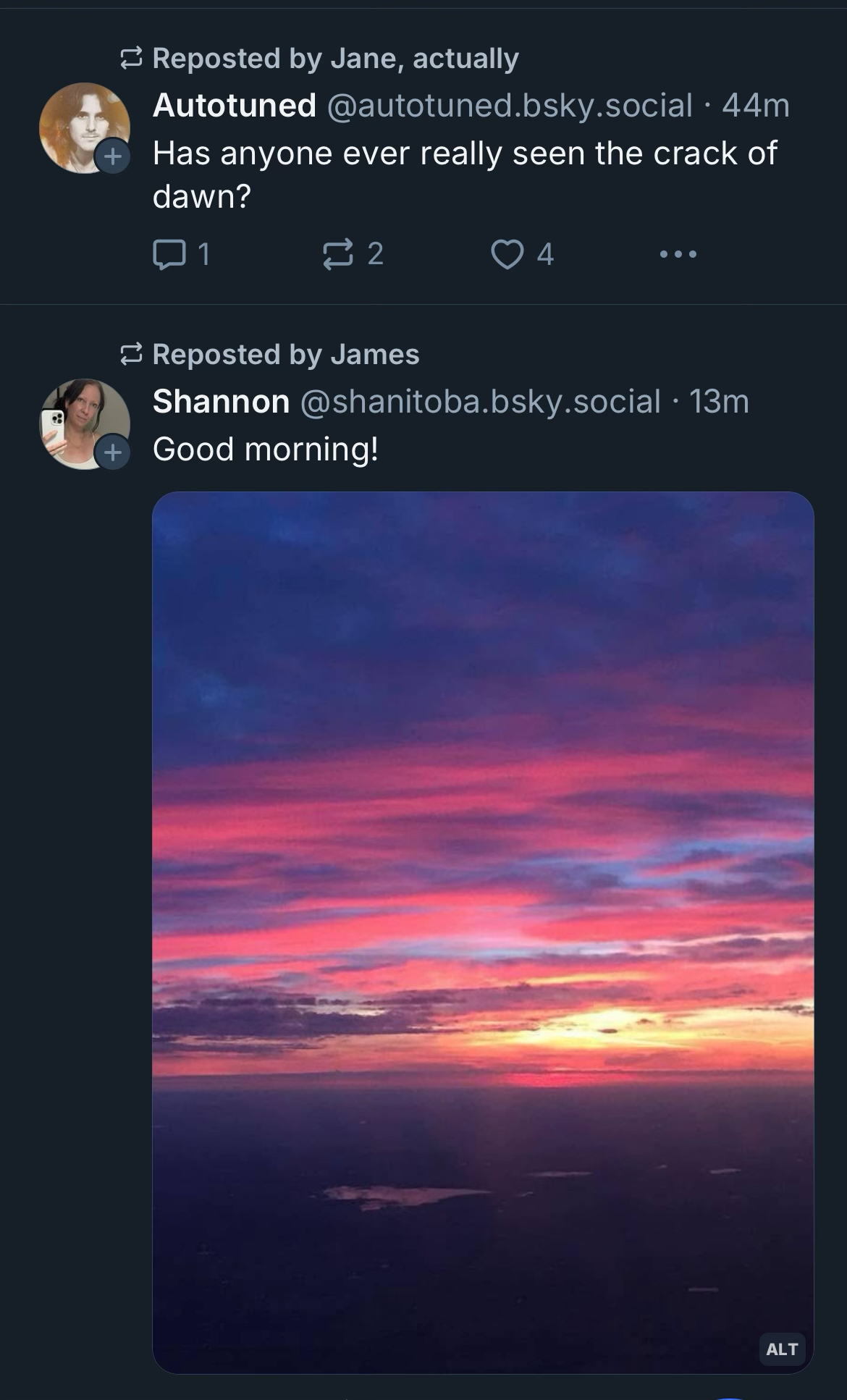Image resolution: width=847 pixels, height=1400 pixels.
Task: Open the @shanitoba.bsky.social handle
Action: (480, 402)
